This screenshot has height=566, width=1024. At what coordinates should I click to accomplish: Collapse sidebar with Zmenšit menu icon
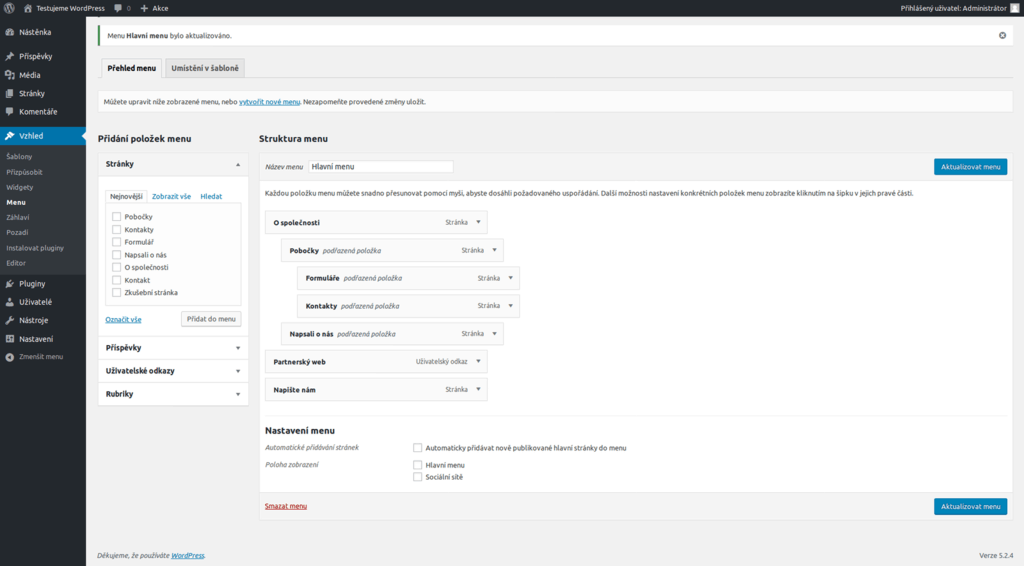(10, 357)
